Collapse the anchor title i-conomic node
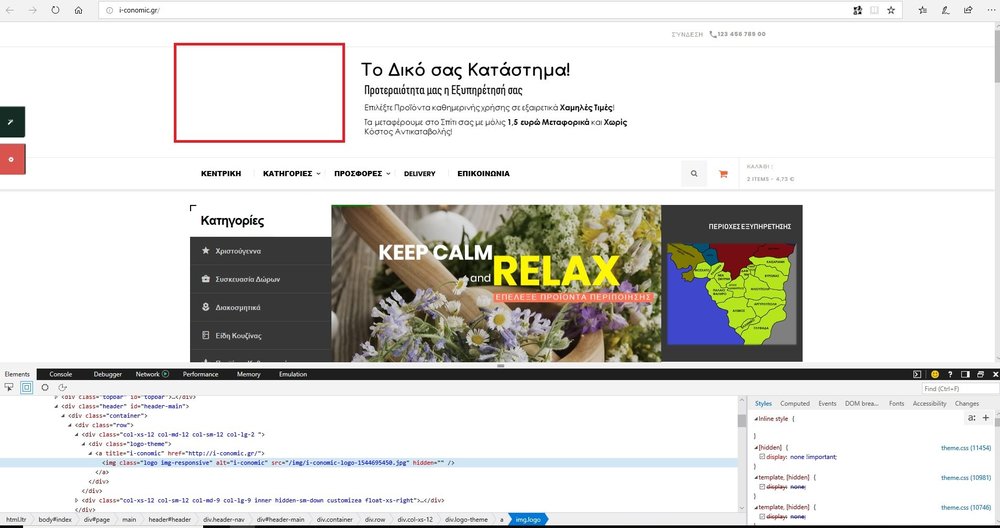This screenshot has width=1000, height=528. click(91, 453)
